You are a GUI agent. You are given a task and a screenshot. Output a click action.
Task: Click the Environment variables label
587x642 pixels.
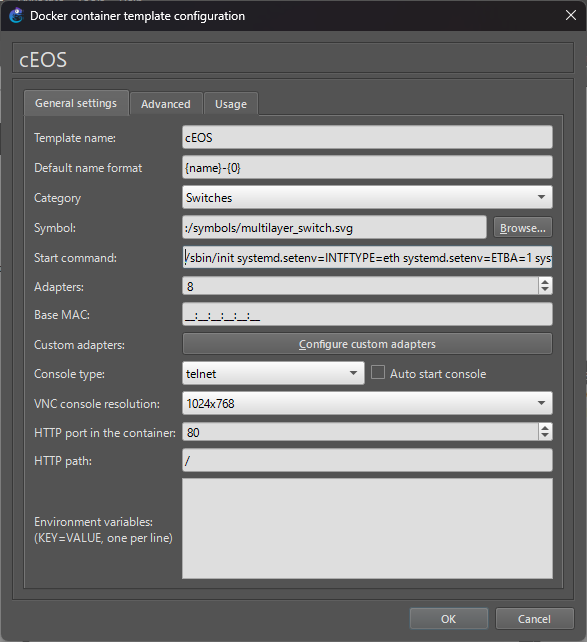point(103,530)
